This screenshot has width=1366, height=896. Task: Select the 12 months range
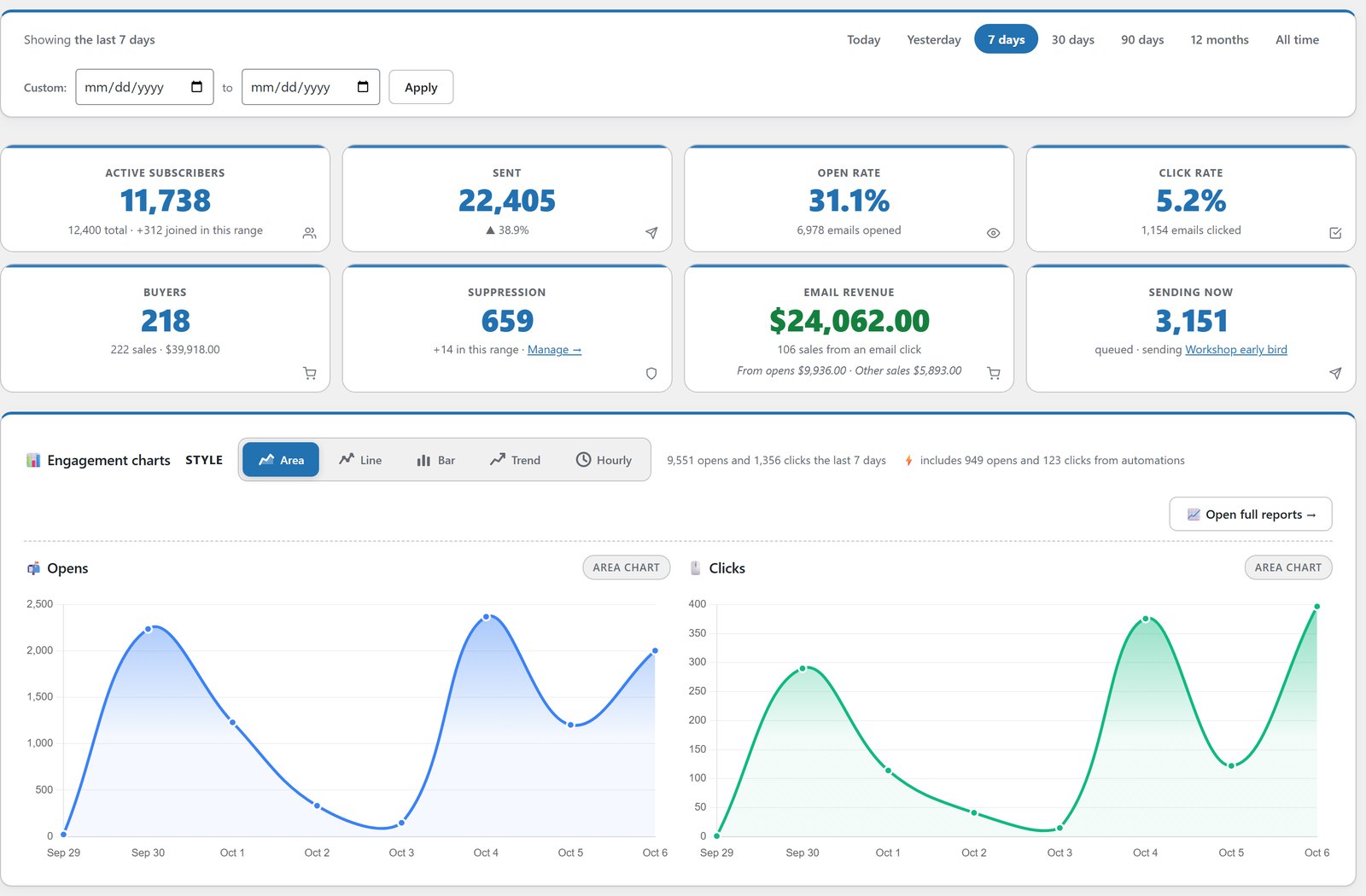pos(1219,39)
